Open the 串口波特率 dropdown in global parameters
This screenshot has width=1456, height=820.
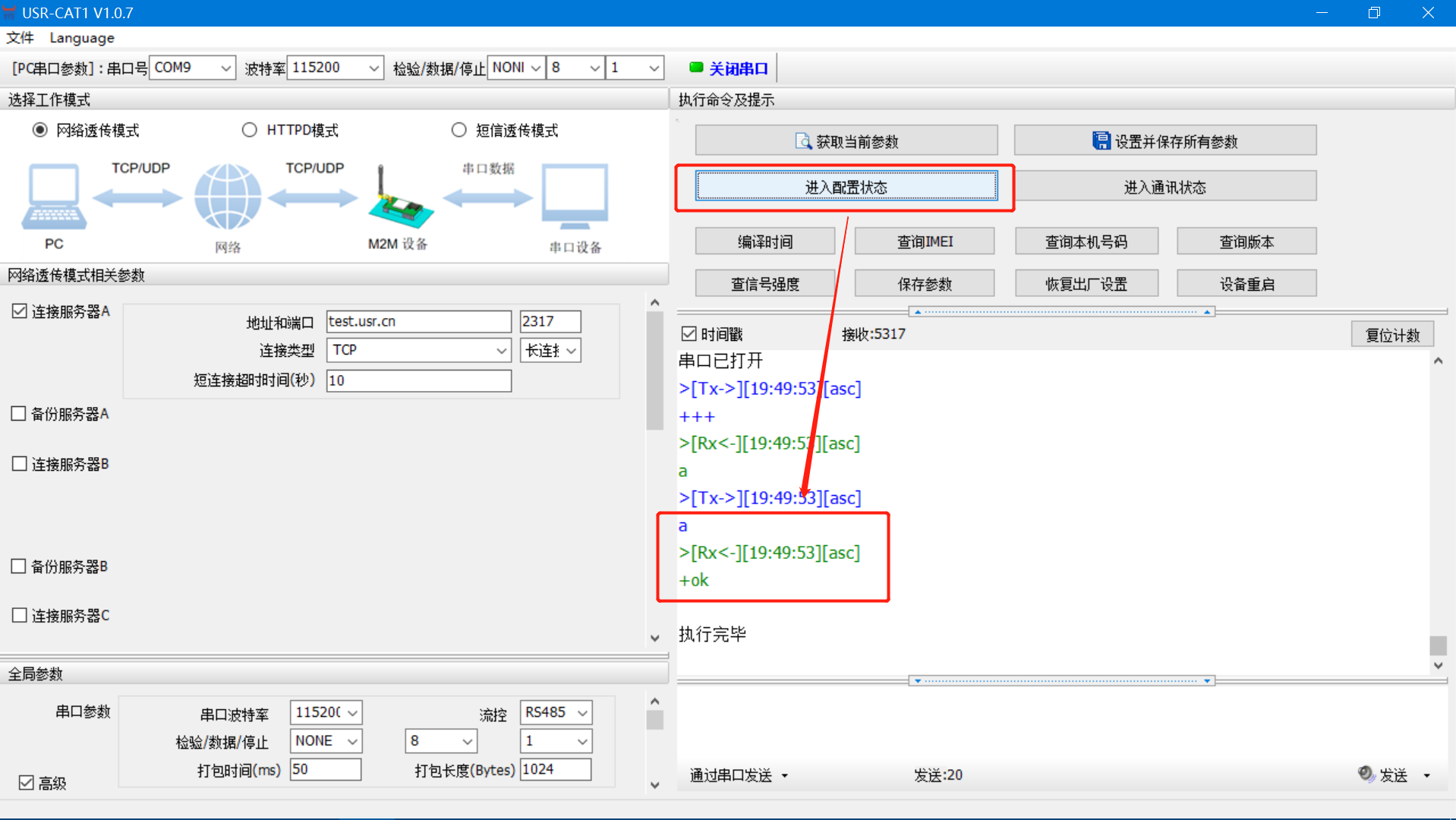pyautogui.click(x=326, y=712)
